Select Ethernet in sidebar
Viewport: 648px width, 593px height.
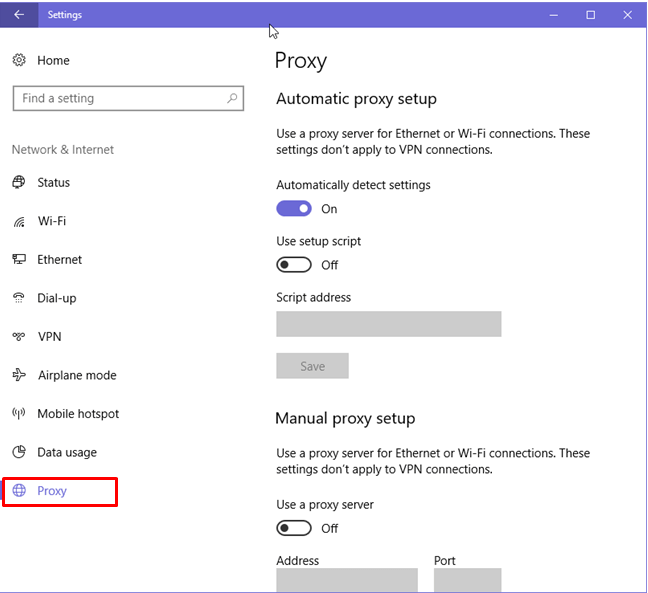tap(60, 260)
